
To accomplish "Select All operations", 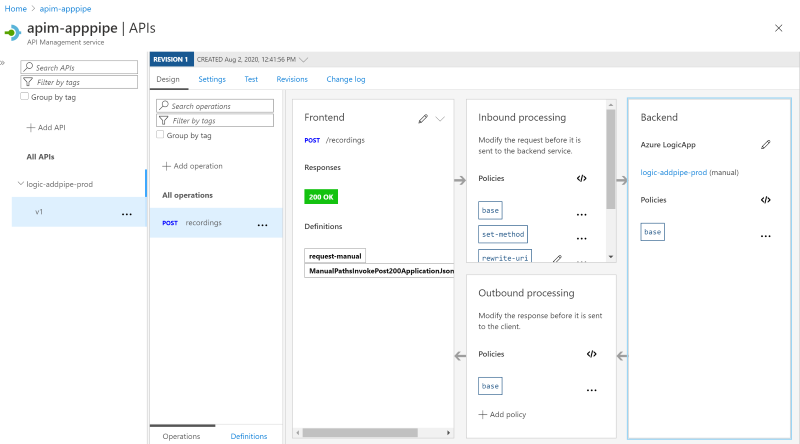I will point(187,195).
